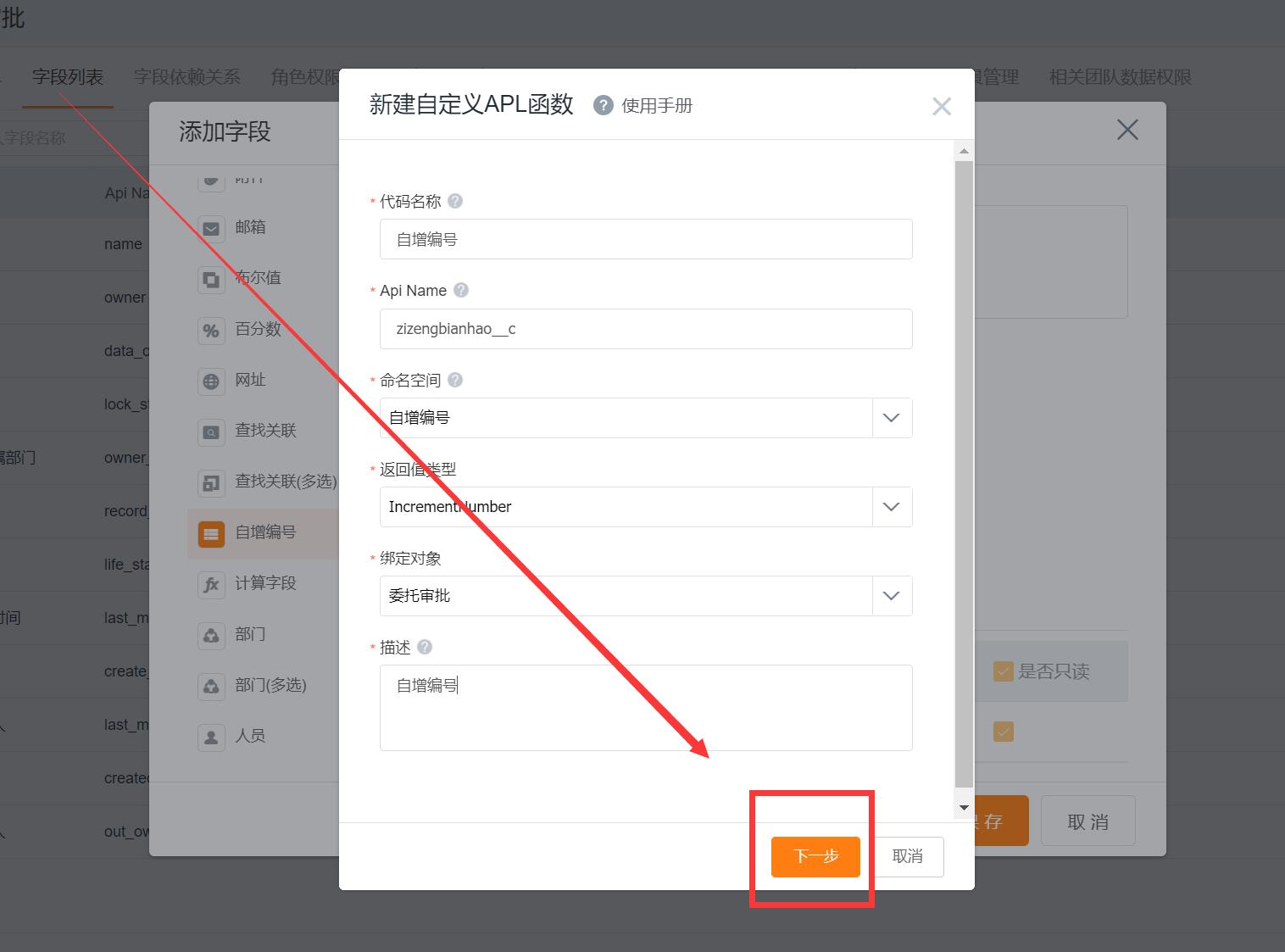Toggle the checkbox below 是否只读
The height and width of the screenshot is (952, 1285).
coord(1004,732)
